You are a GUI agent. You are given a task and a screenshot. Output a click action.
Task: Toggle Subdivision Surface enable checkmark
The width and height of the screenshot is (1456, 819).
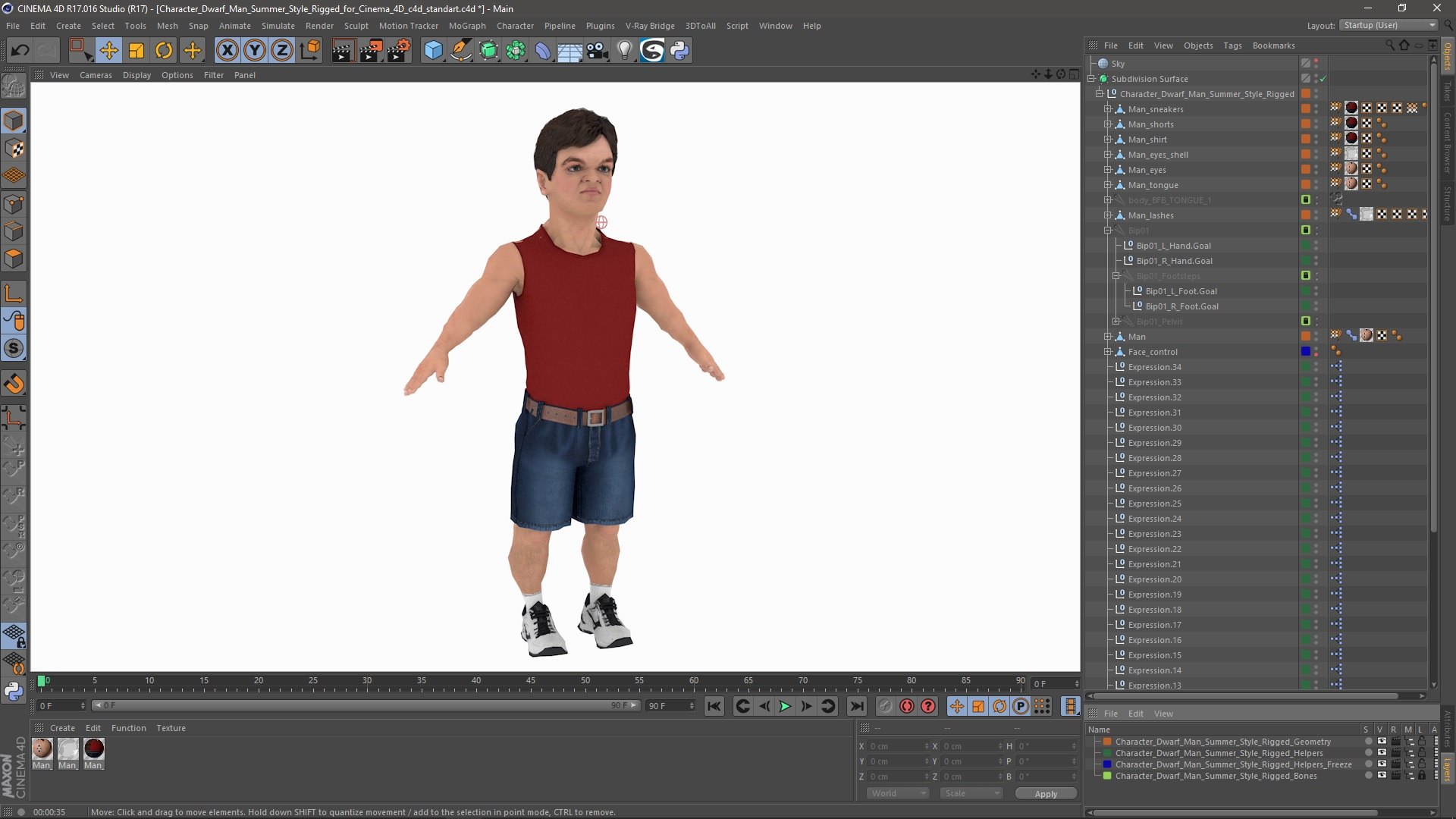click(x=1323, y=79)
